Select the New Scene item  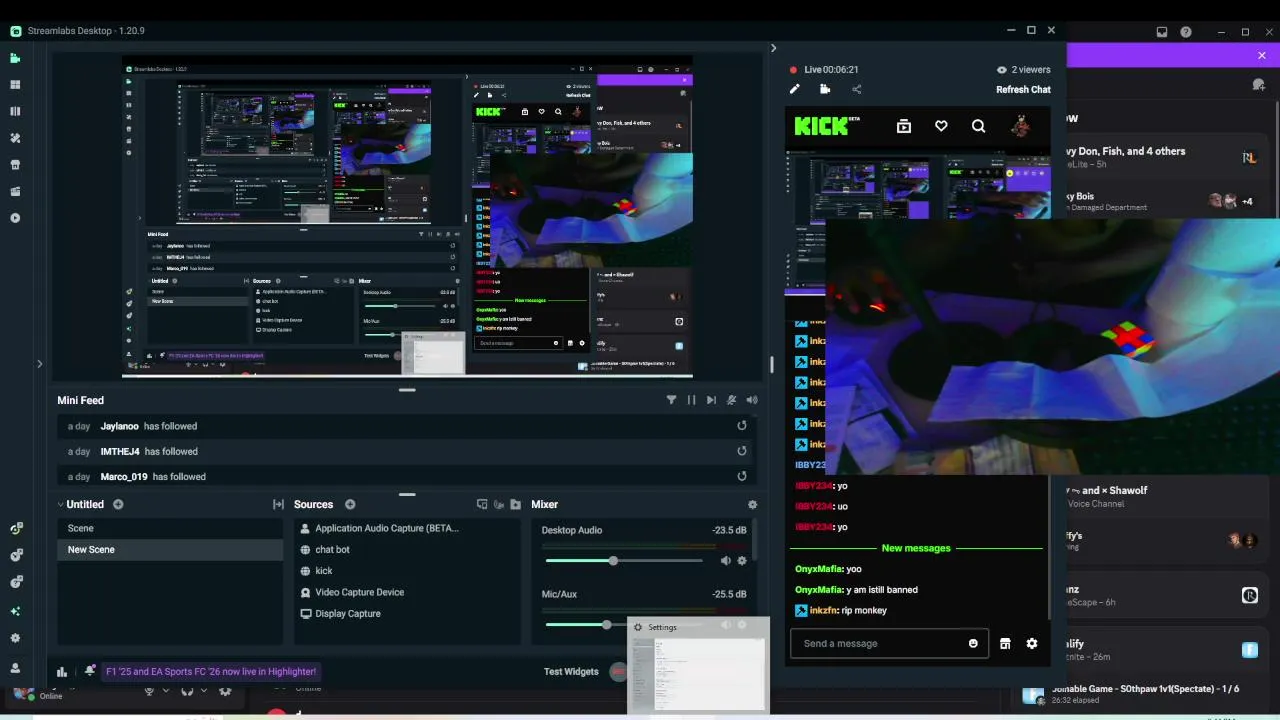pyautogui.click(x=170, y=549)
